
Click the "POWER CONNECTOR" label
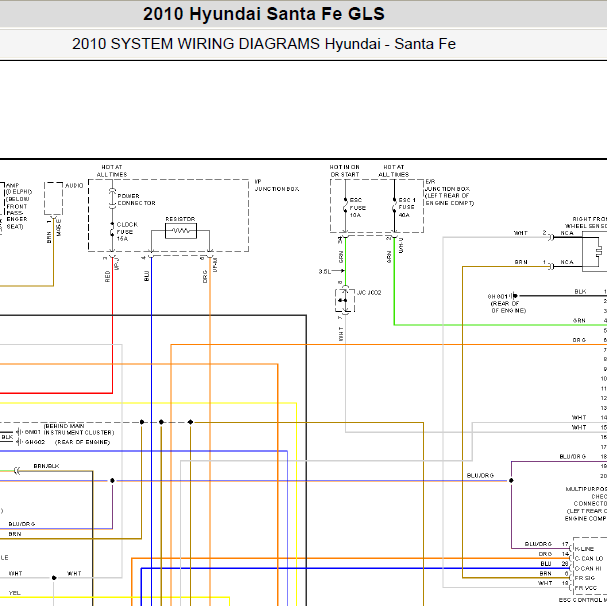click(136, 199)
